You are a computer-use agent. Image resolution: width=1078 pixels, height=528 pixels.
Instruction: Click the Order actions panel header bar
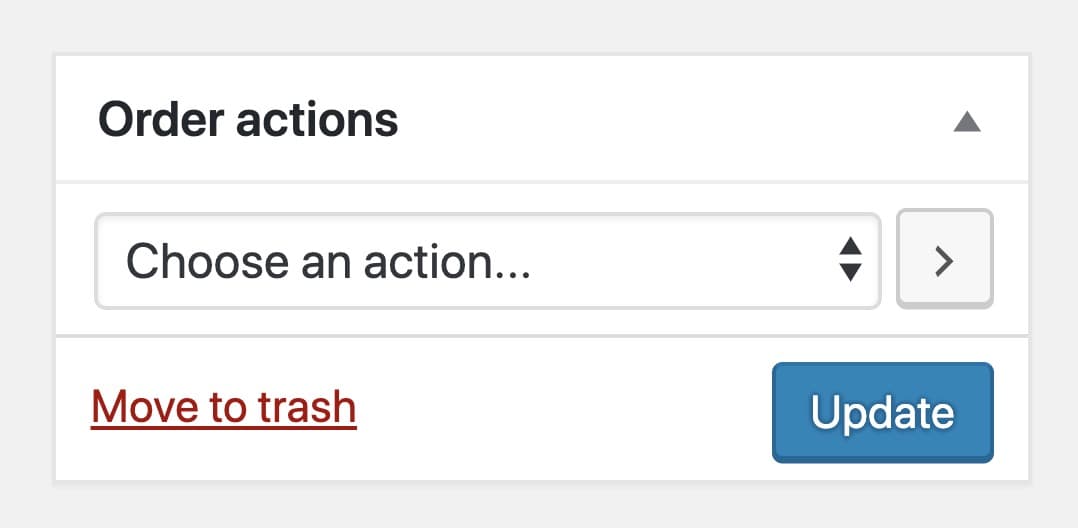(x=542, y=119)
